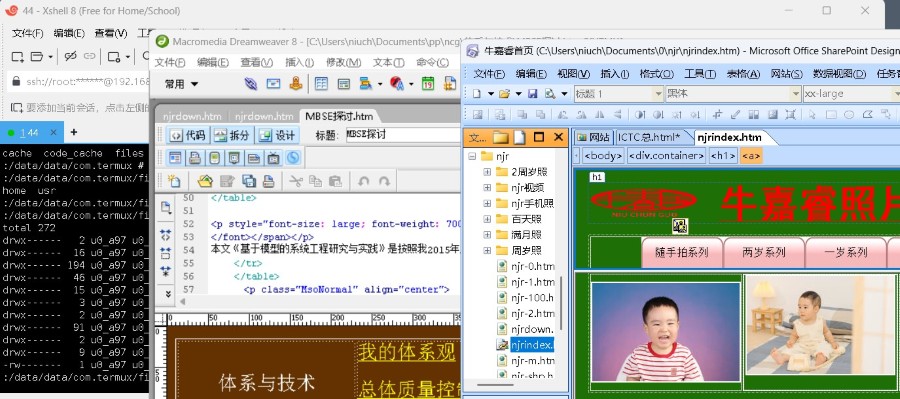The image size is (900, 399).
Task: Click SharePoint Designer save disk icon
Action: [x=533, y=94]
